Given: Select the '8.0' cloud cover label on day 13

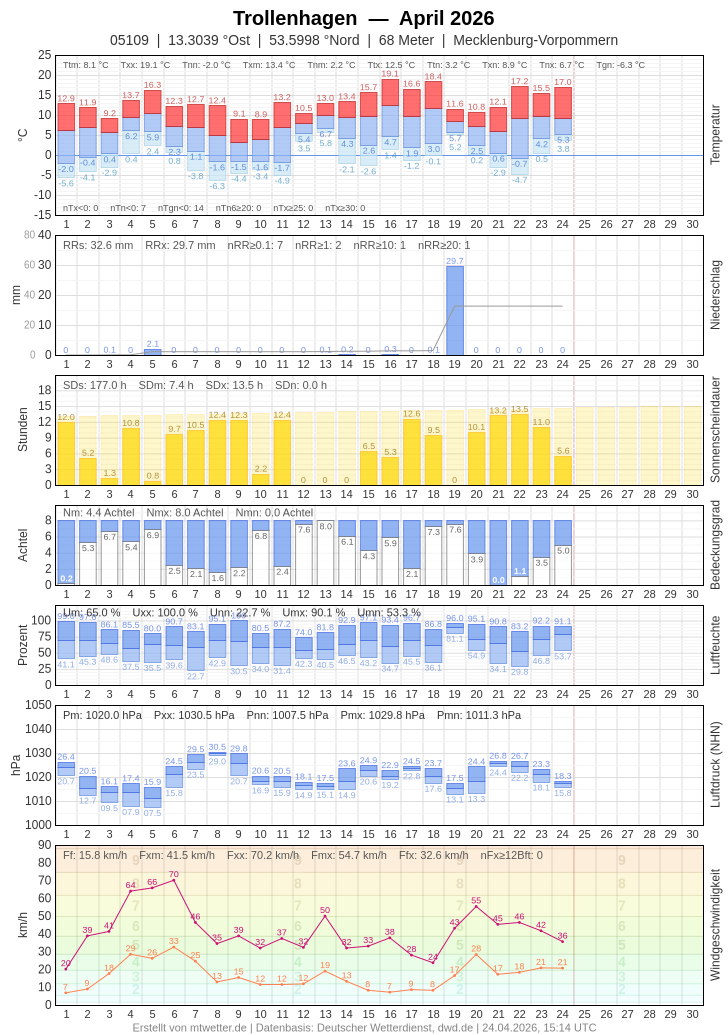Looking at the screenshot, I should (x=325, y=527).
